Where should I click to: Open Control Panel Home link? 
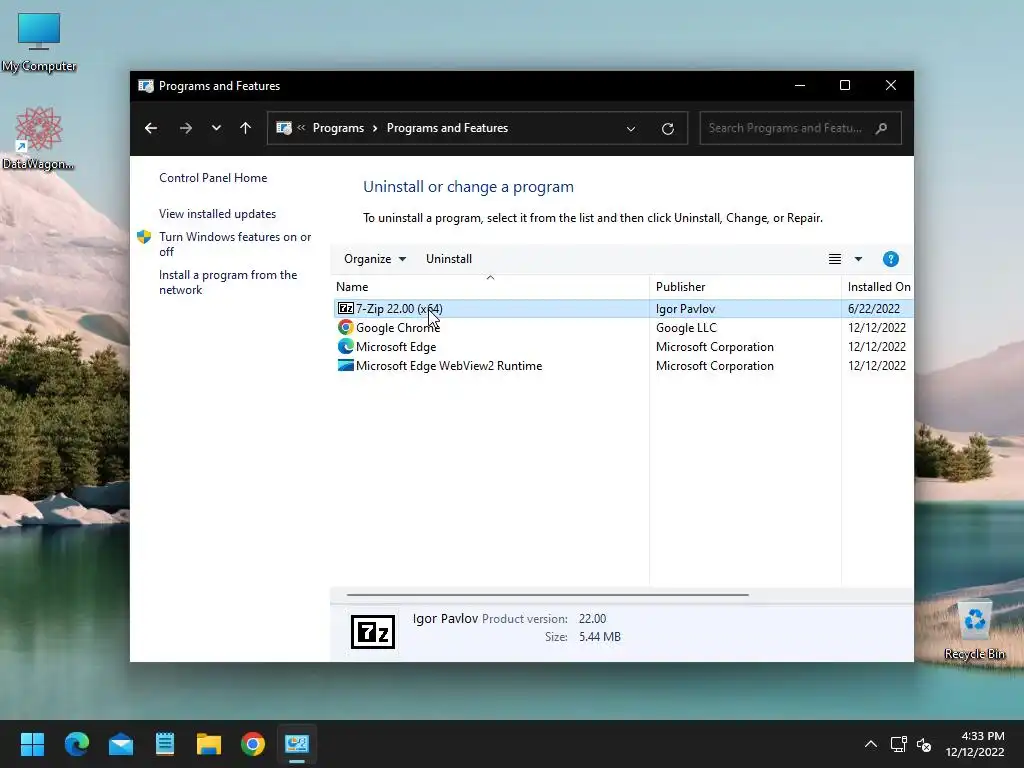click(x=213, y=178)
